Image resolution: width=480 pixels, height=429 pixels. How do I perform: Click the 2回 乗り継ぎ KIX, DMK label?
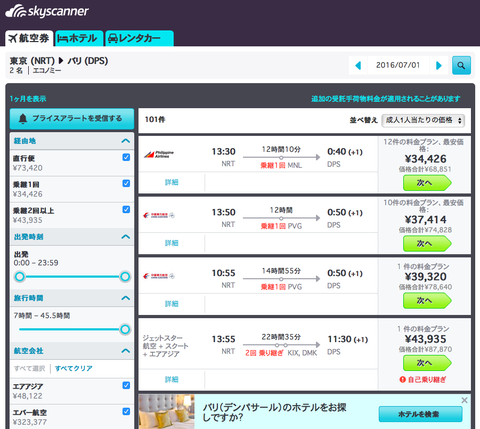(x=281, y=353)
